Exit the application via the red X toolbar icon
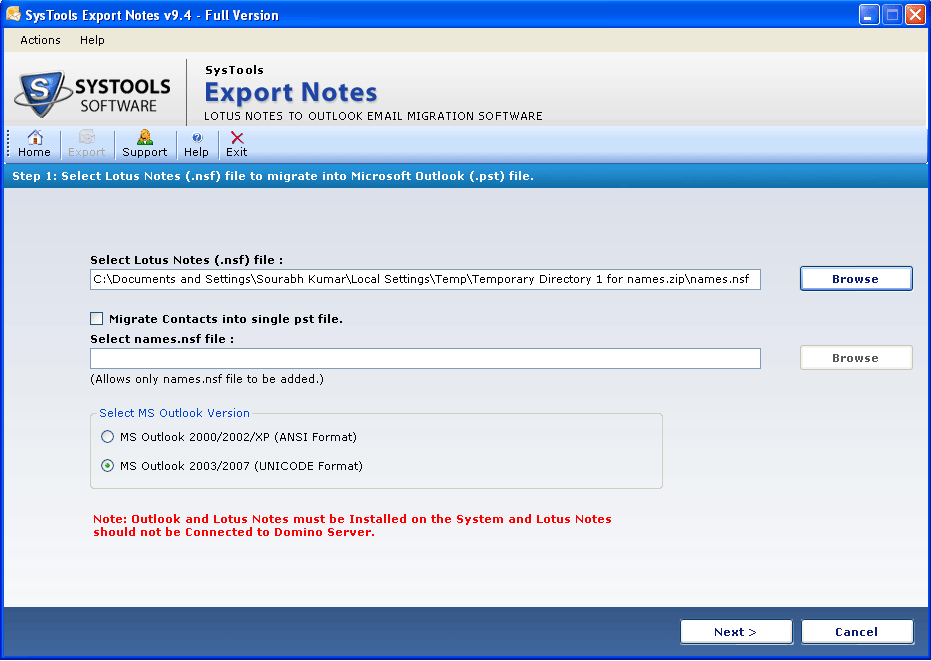The width and height of the screenshot is (931, 661). pos(236,144)
